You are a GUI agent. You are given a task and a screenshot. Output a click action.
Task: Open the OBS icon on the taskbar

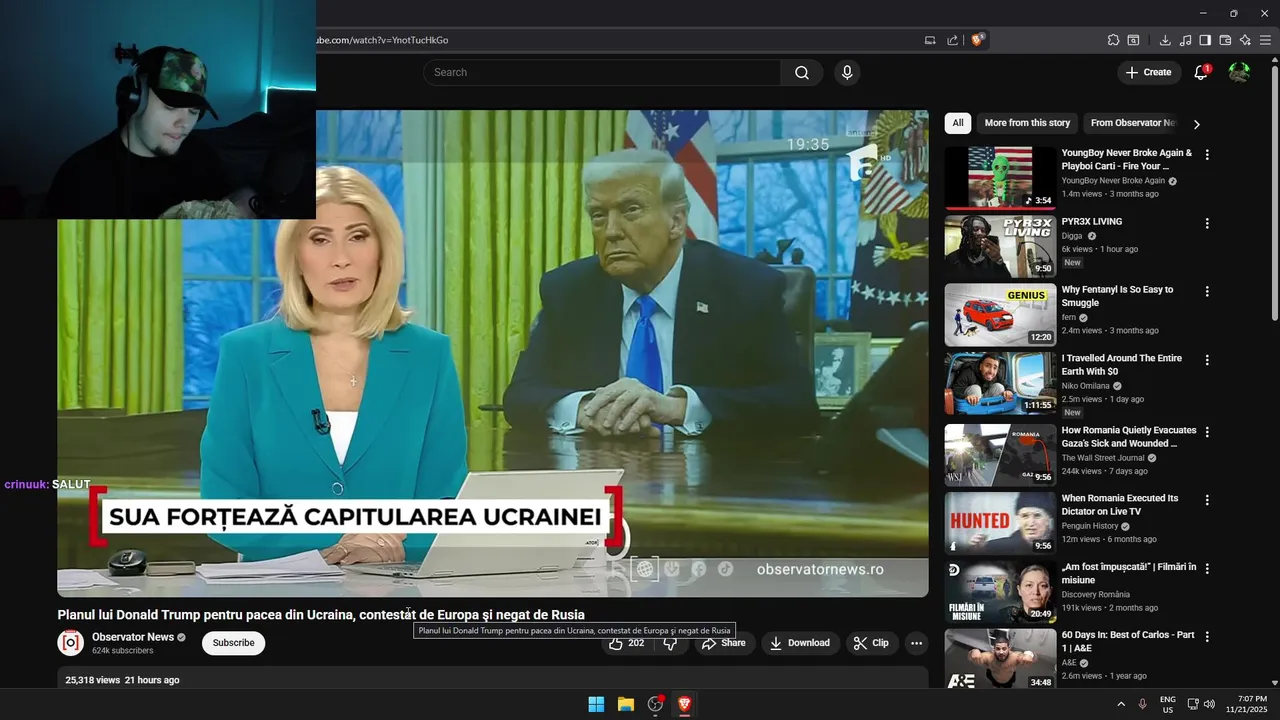(656, 704)
